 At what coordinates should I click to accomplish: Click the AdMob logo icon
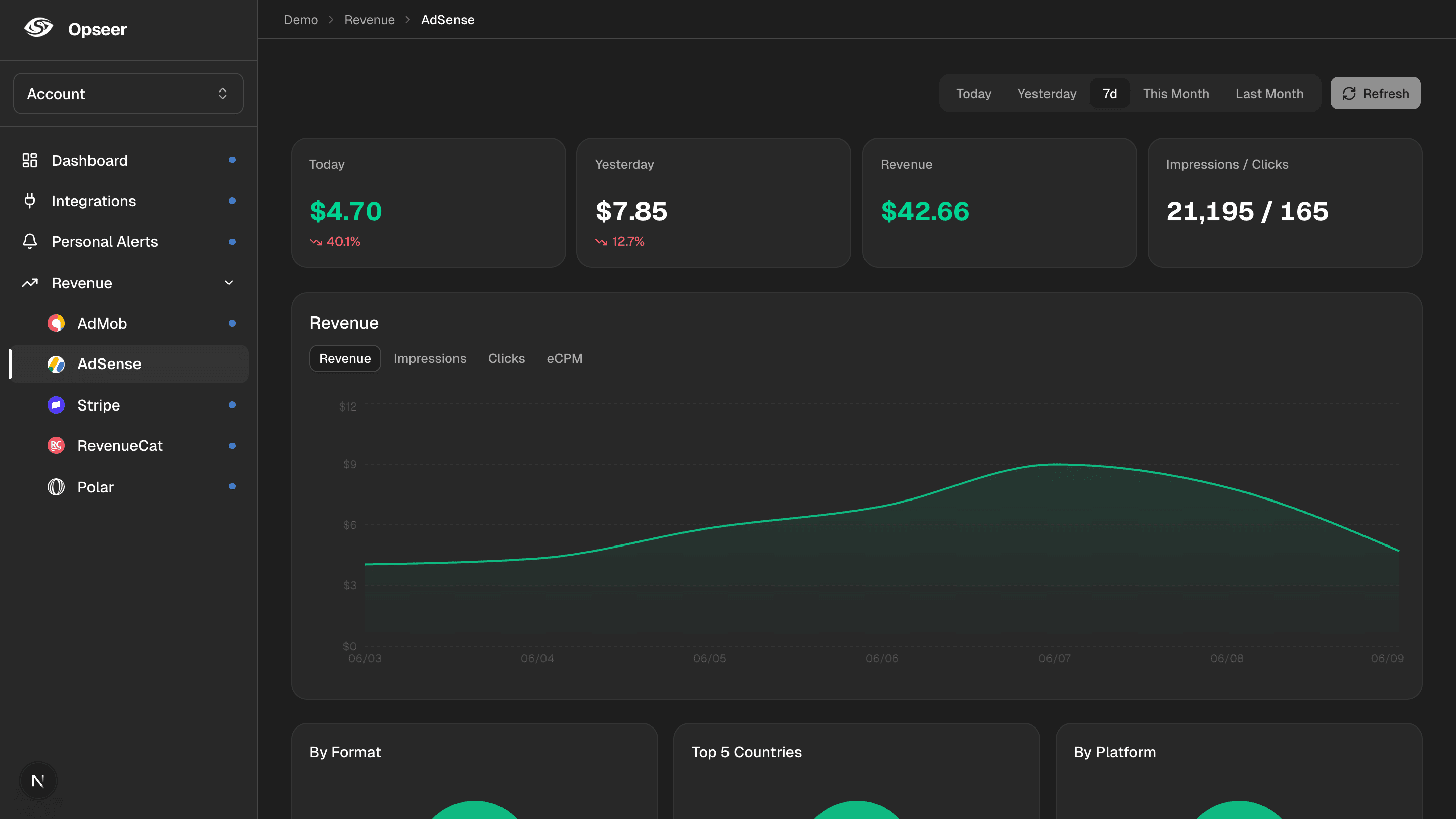(x=56, y=324)
